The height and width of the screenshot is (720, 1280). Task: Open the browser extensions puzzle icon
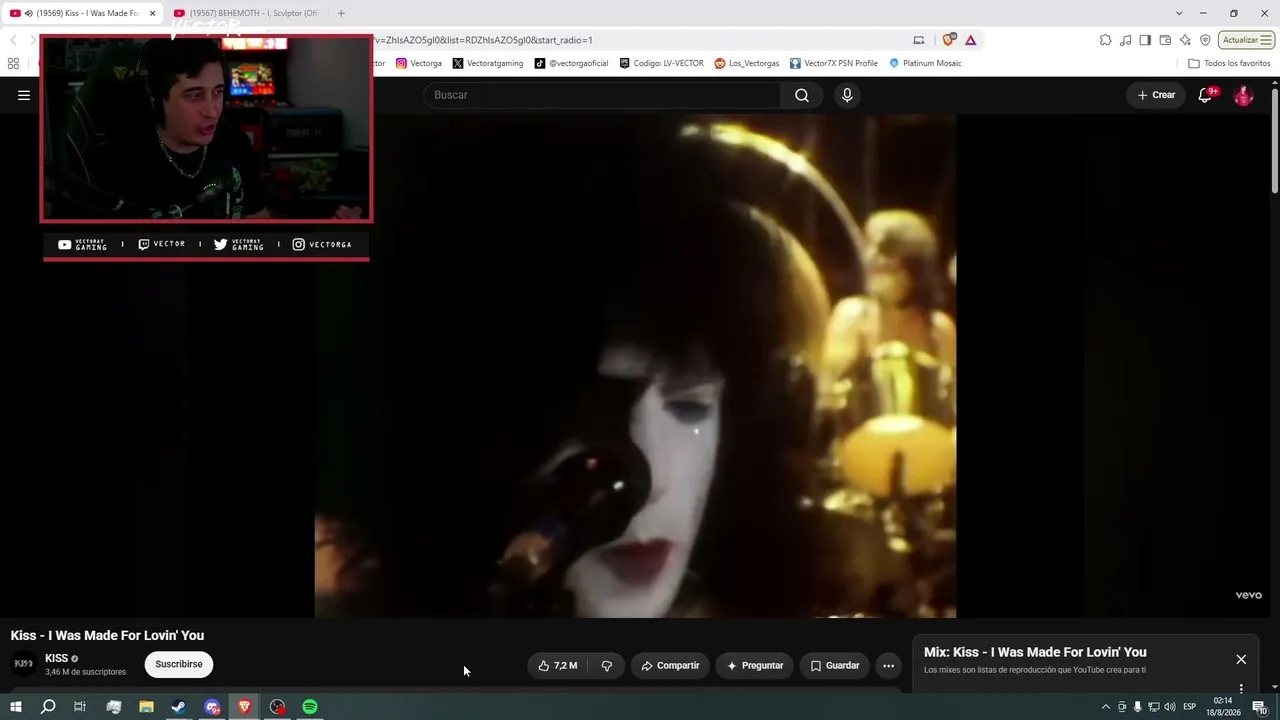pos(1105,40)
